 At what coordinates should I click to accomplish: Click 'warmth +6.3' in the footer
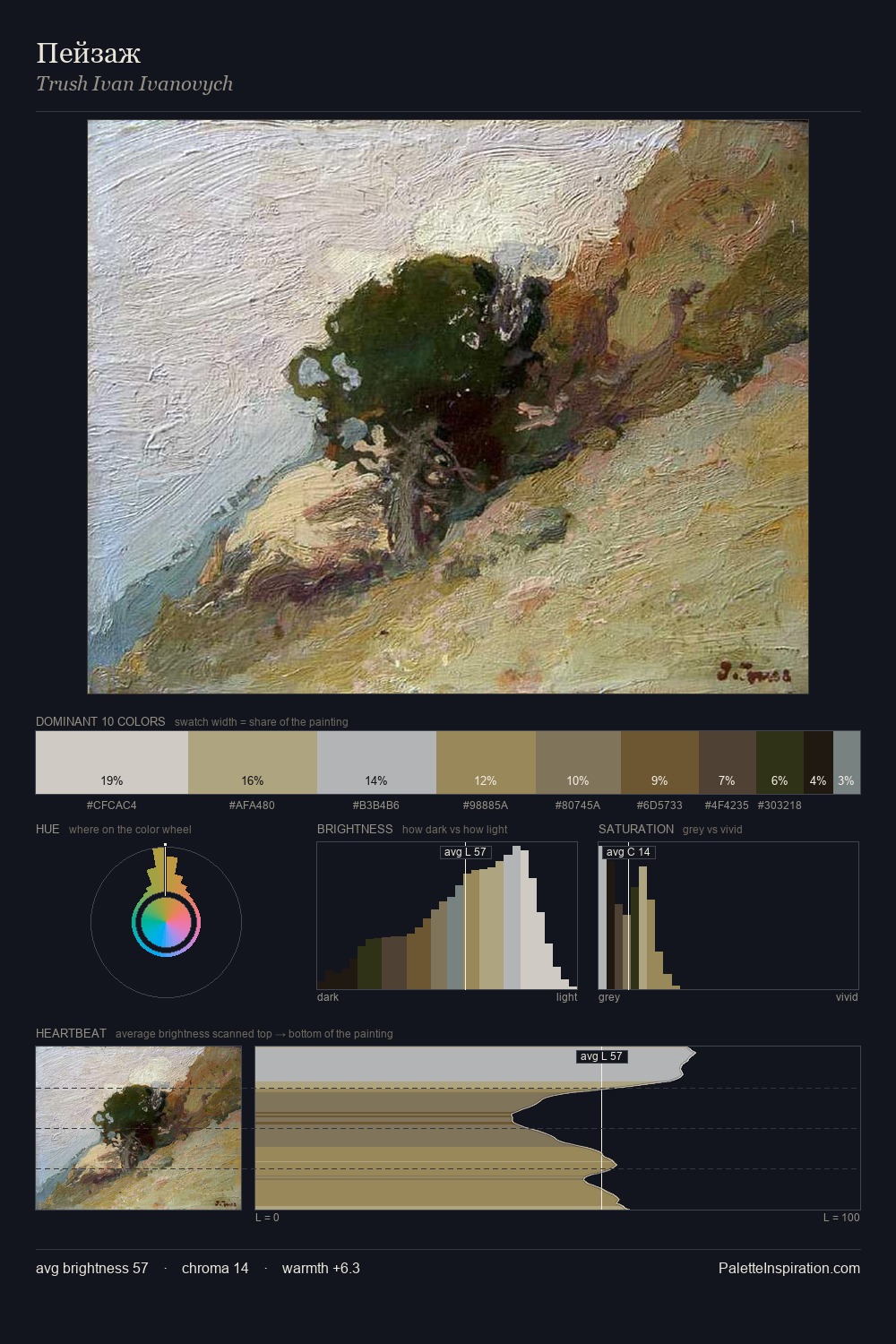coord(321,1268)
